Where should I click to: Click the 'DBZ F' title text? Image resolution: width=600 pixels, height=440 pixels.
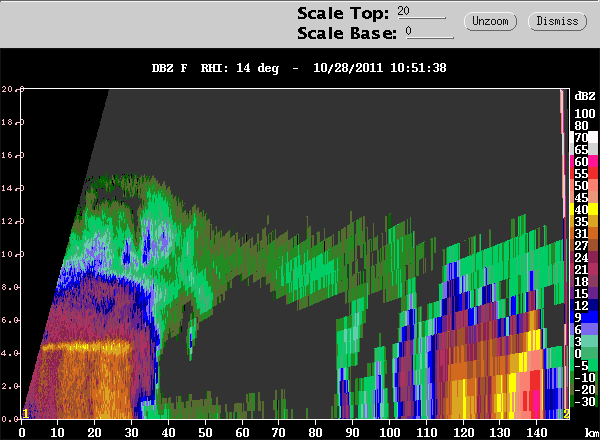click(170, 68)
